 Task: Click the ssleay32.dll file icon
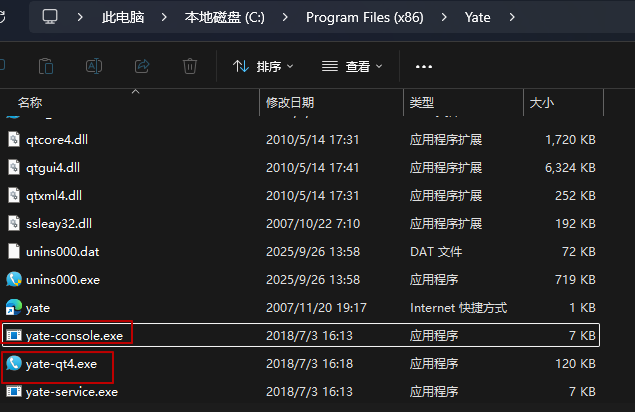pyautogui.click(x=14, y=223)
